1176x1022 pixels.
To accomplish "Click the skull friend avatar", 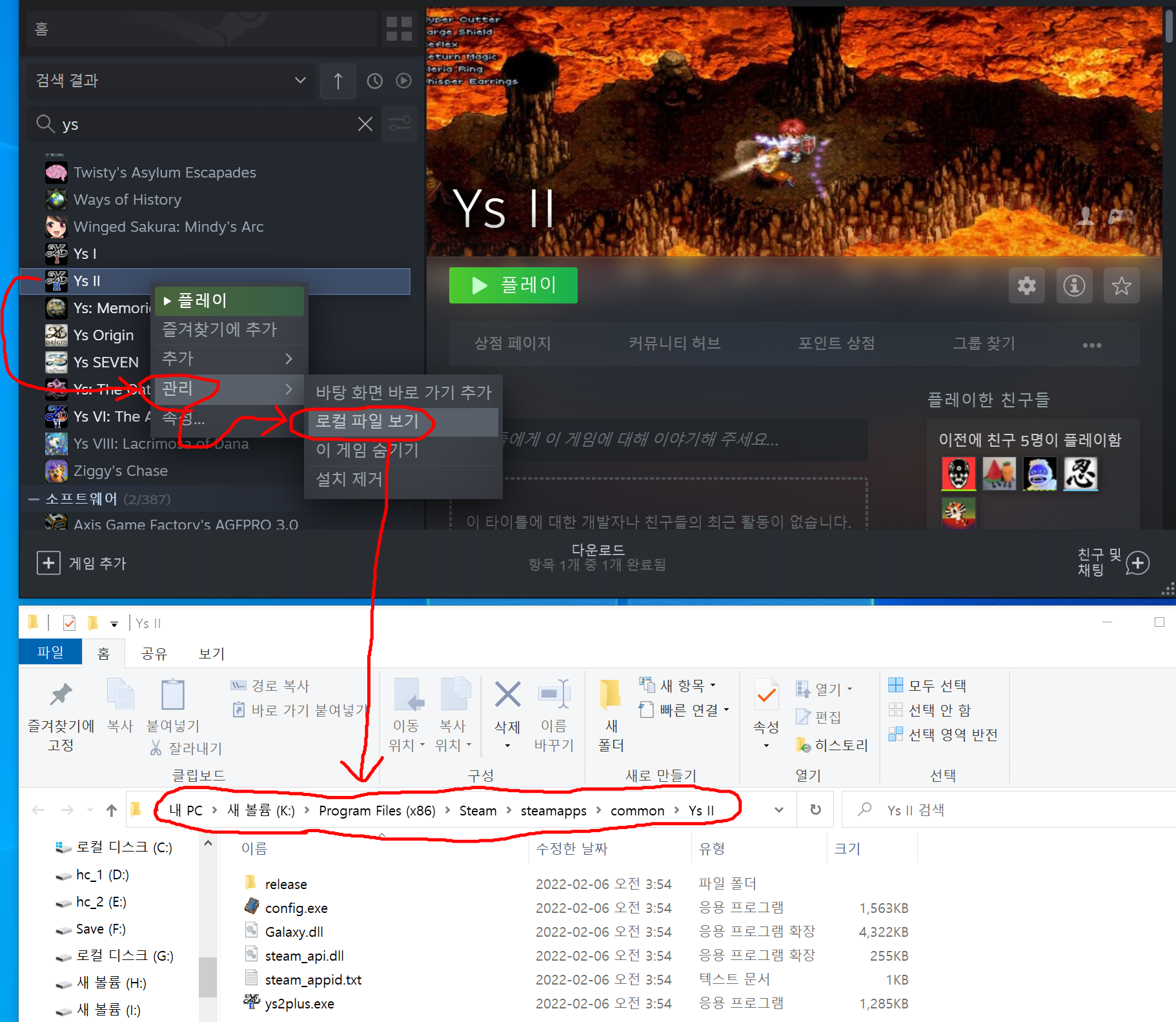I will 958,474.
